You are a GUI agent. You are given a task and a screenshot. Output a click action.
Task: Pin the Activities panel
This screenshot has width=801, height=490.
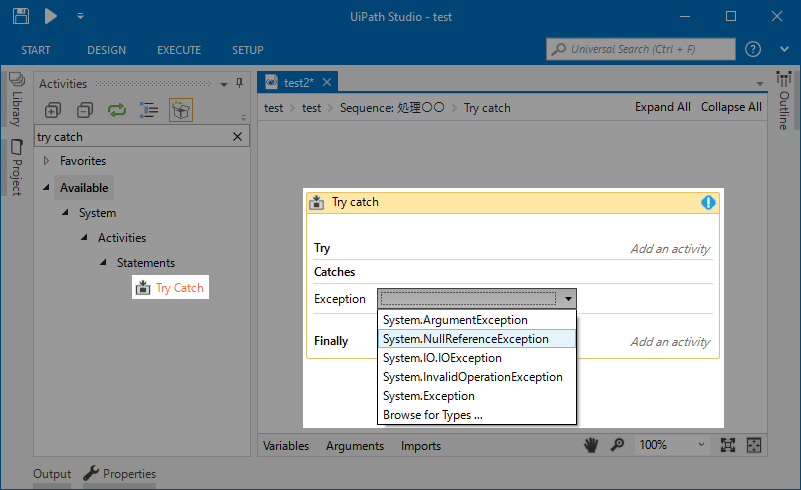tap(240, 83)
